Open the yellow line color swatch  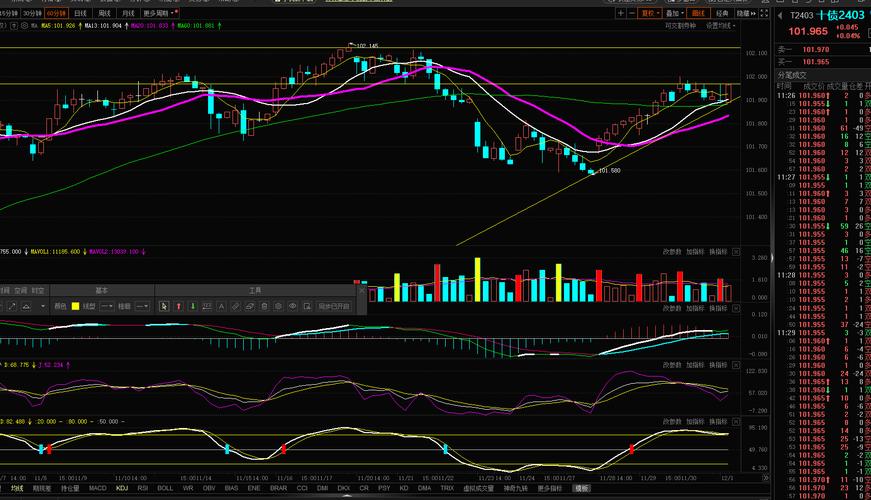pyautogui.click(x=75, y=306)
